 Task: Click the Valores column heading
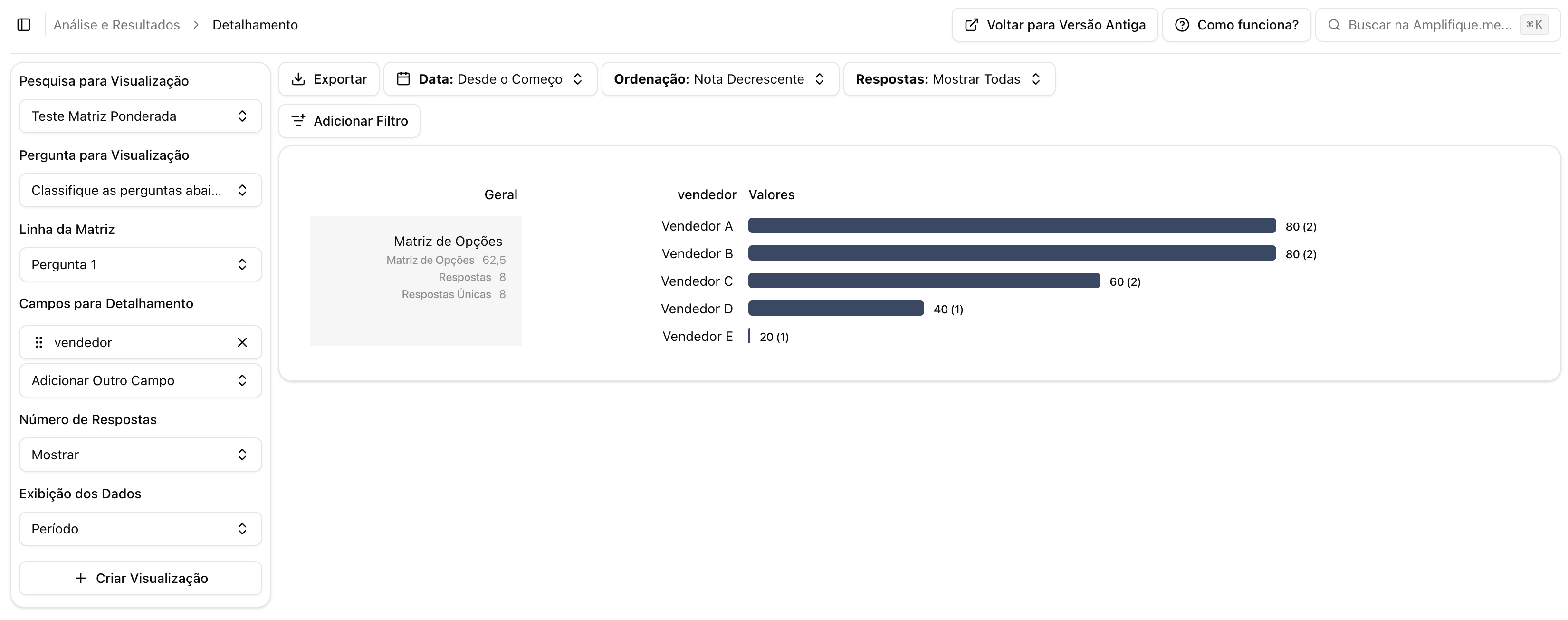click(x=771, y=195)
